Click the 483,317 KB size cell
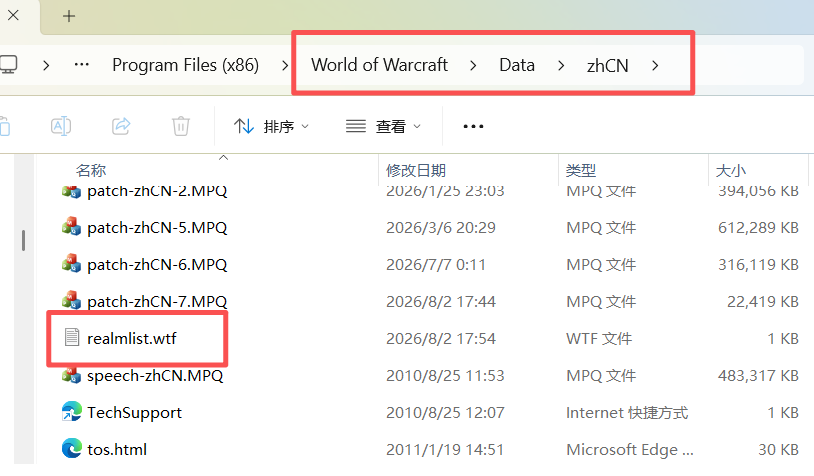 [758, 375]
